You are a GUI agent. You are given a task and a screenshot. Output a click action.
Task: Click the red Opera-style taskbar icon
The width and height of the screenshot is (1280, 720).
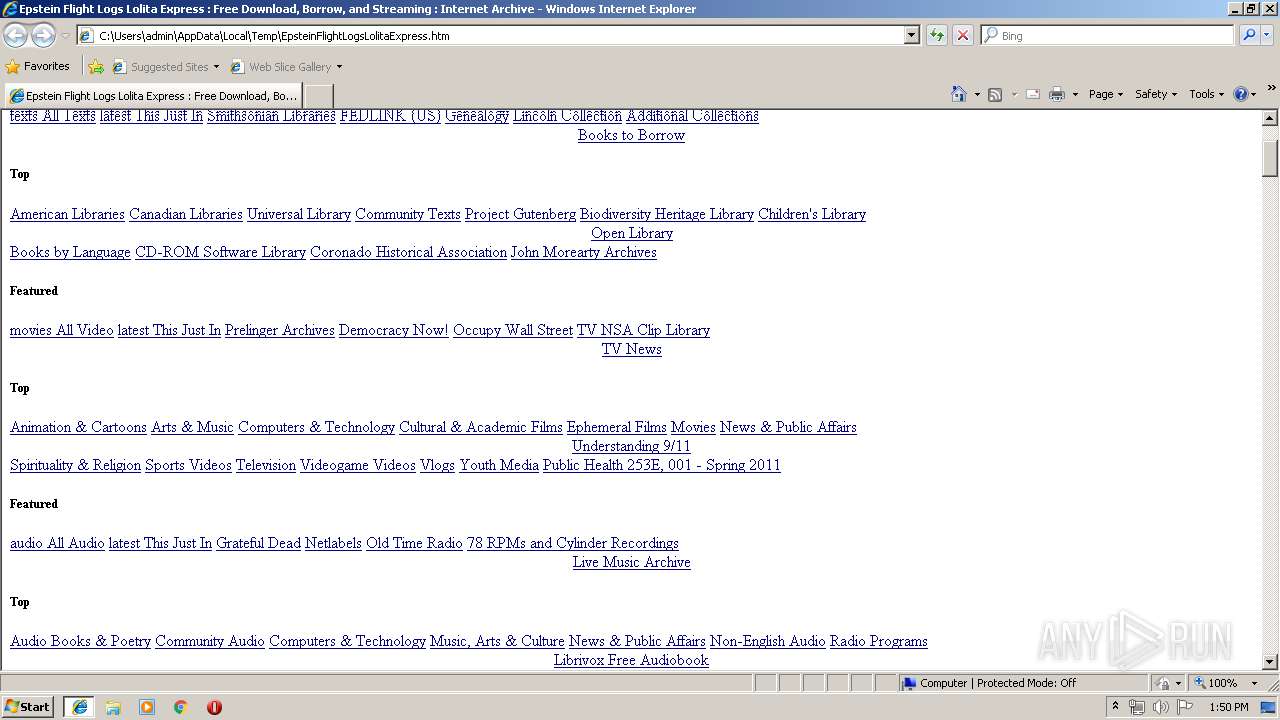(214, 707)
